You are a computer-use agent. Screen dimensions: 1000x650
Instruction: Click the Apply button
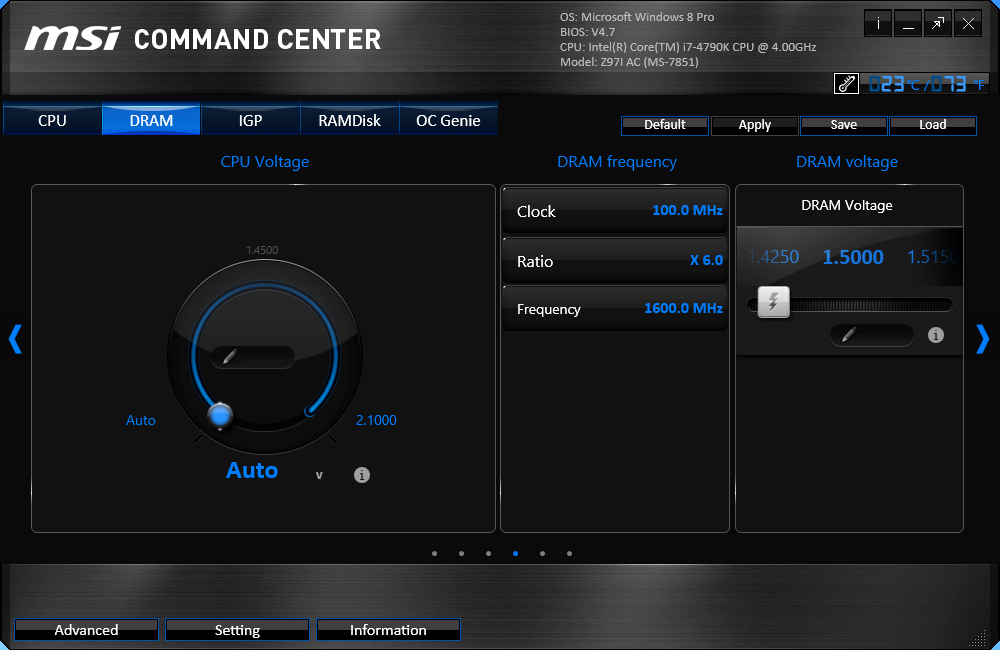point(754,125)
